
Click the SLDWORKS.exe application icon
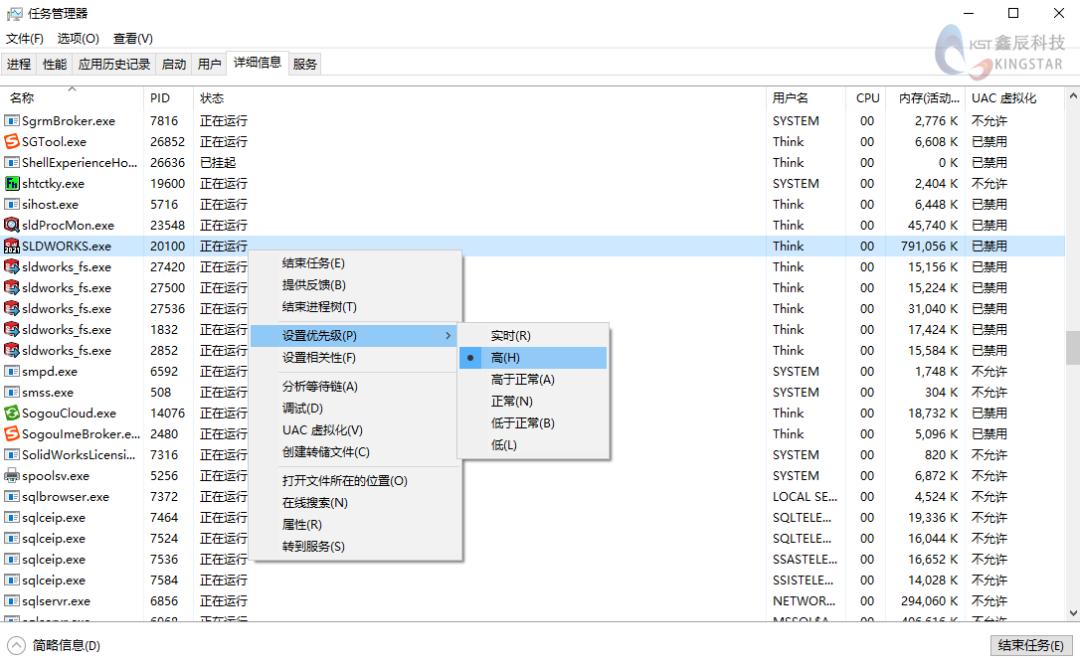pyautogui.click(x=10, y=246)
